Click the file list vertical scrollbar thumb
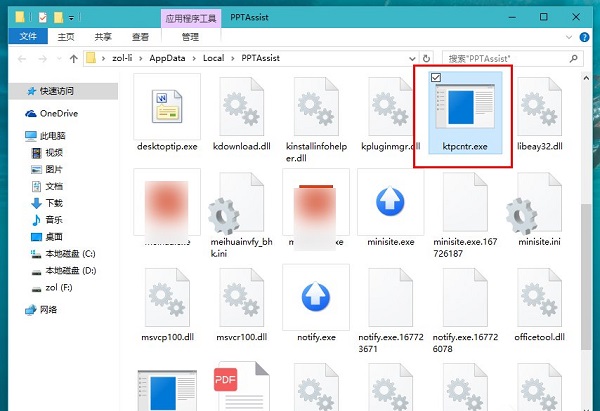The width and height of the screenshot is (600, 411). pyautogui.click(x=586, y=276)
